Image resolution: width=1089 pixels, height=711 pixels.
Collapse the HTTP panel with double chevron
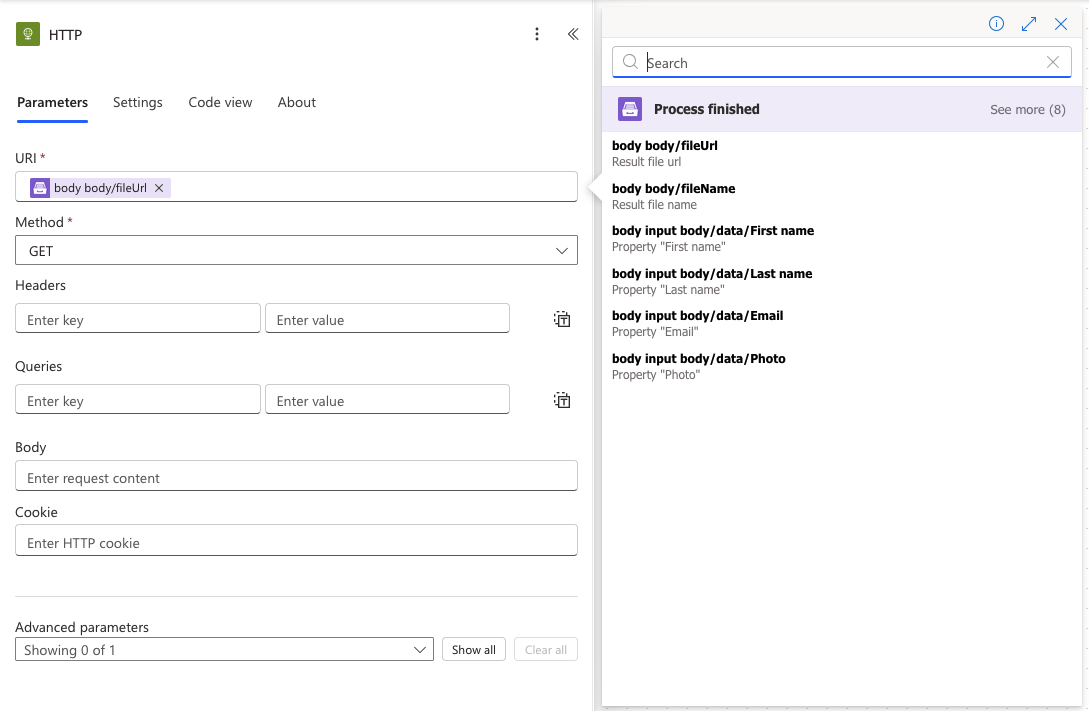573,34
